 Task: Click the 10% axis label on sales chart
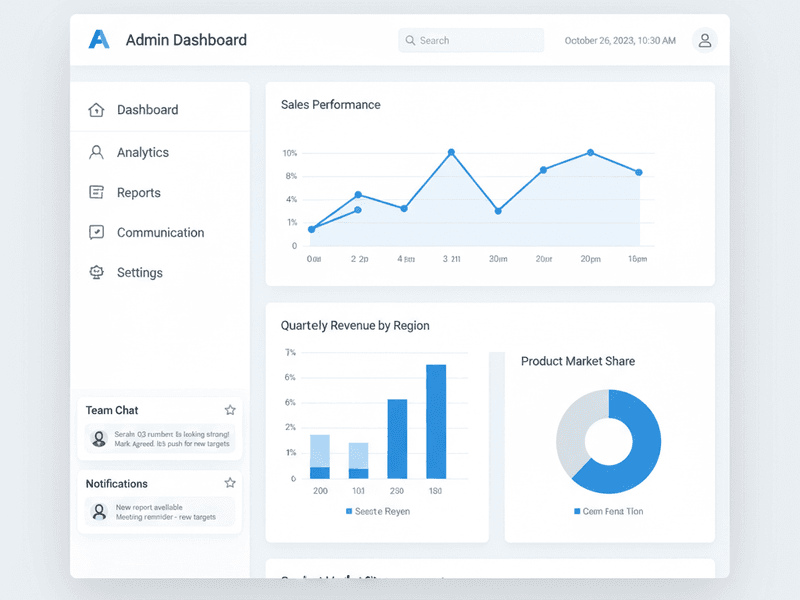coord(290,153)
